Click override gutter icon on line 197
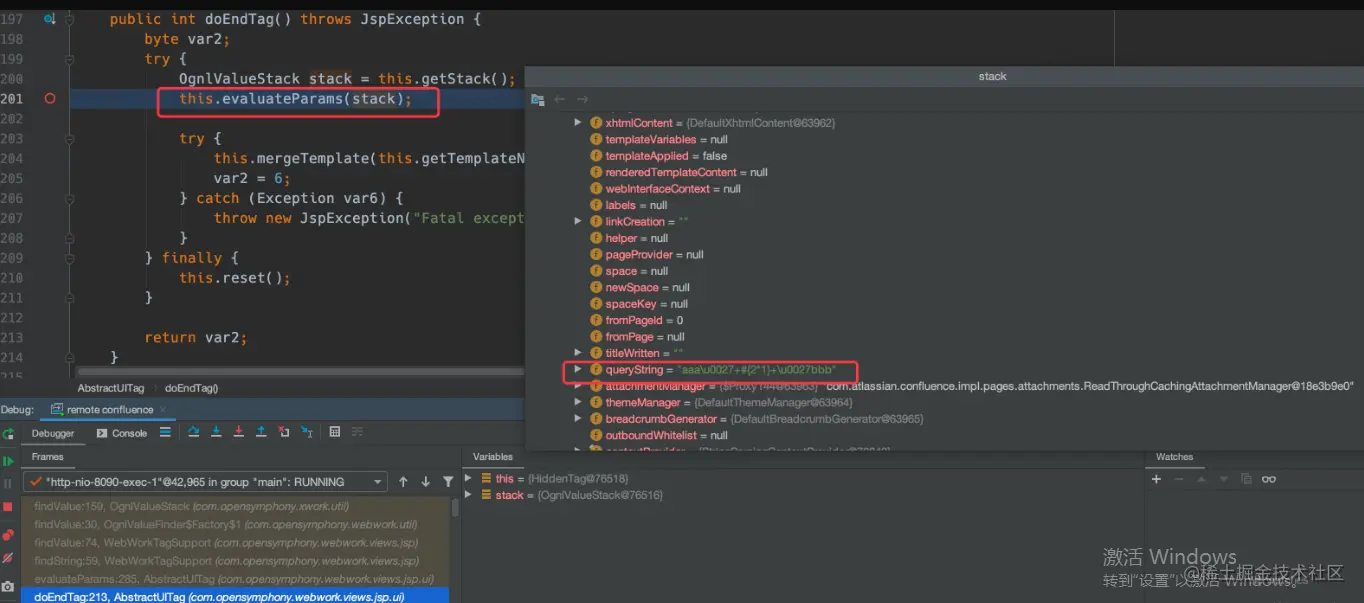 tap(49, 19)
